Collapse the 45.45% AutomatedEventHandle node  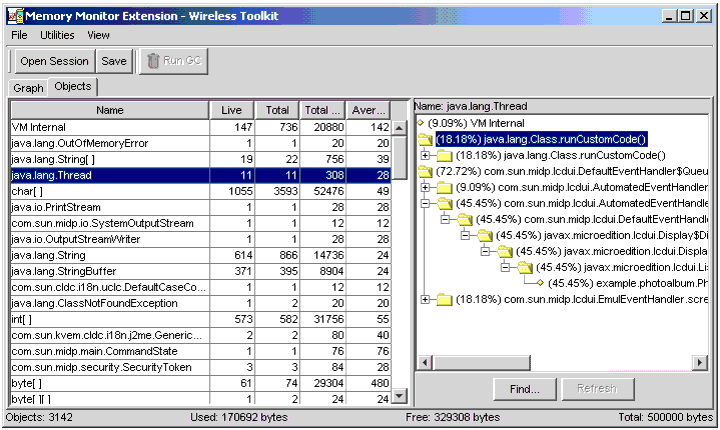pos(425,203)
